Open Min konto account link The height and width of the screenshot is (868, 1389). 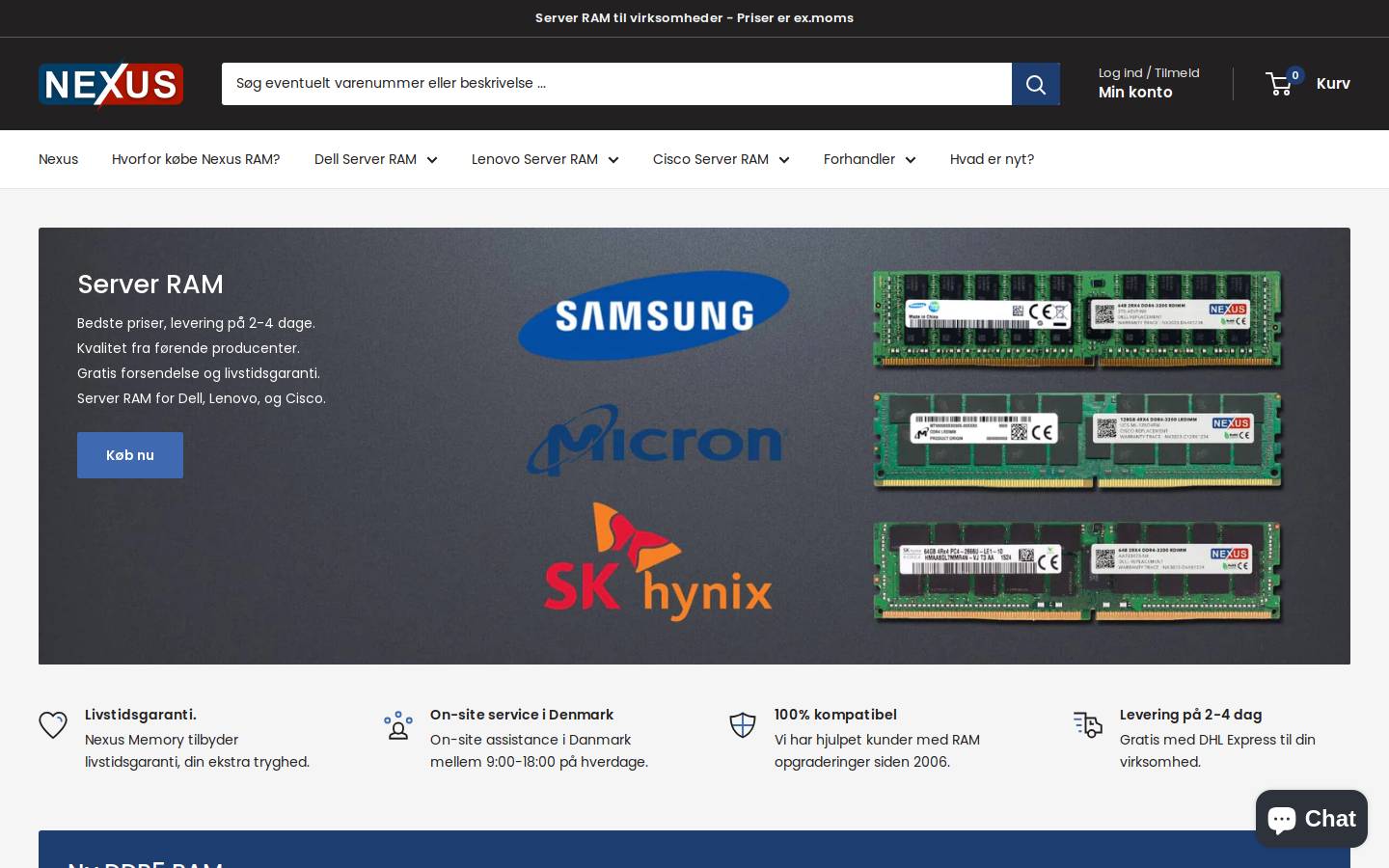(1135, 93)
